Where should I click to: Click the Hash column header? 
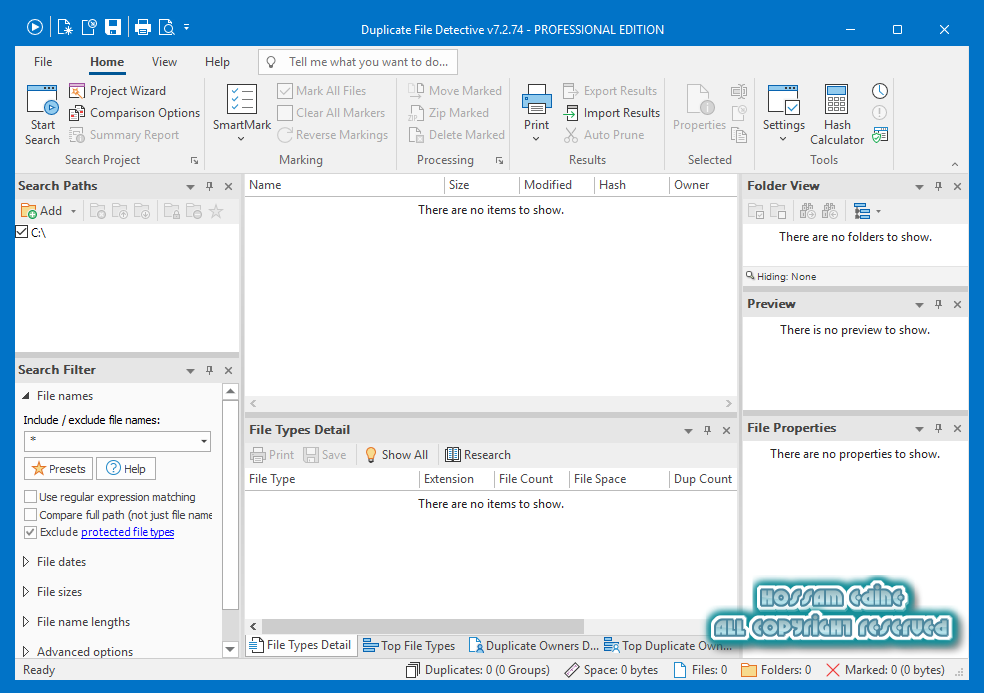(631, 185)
